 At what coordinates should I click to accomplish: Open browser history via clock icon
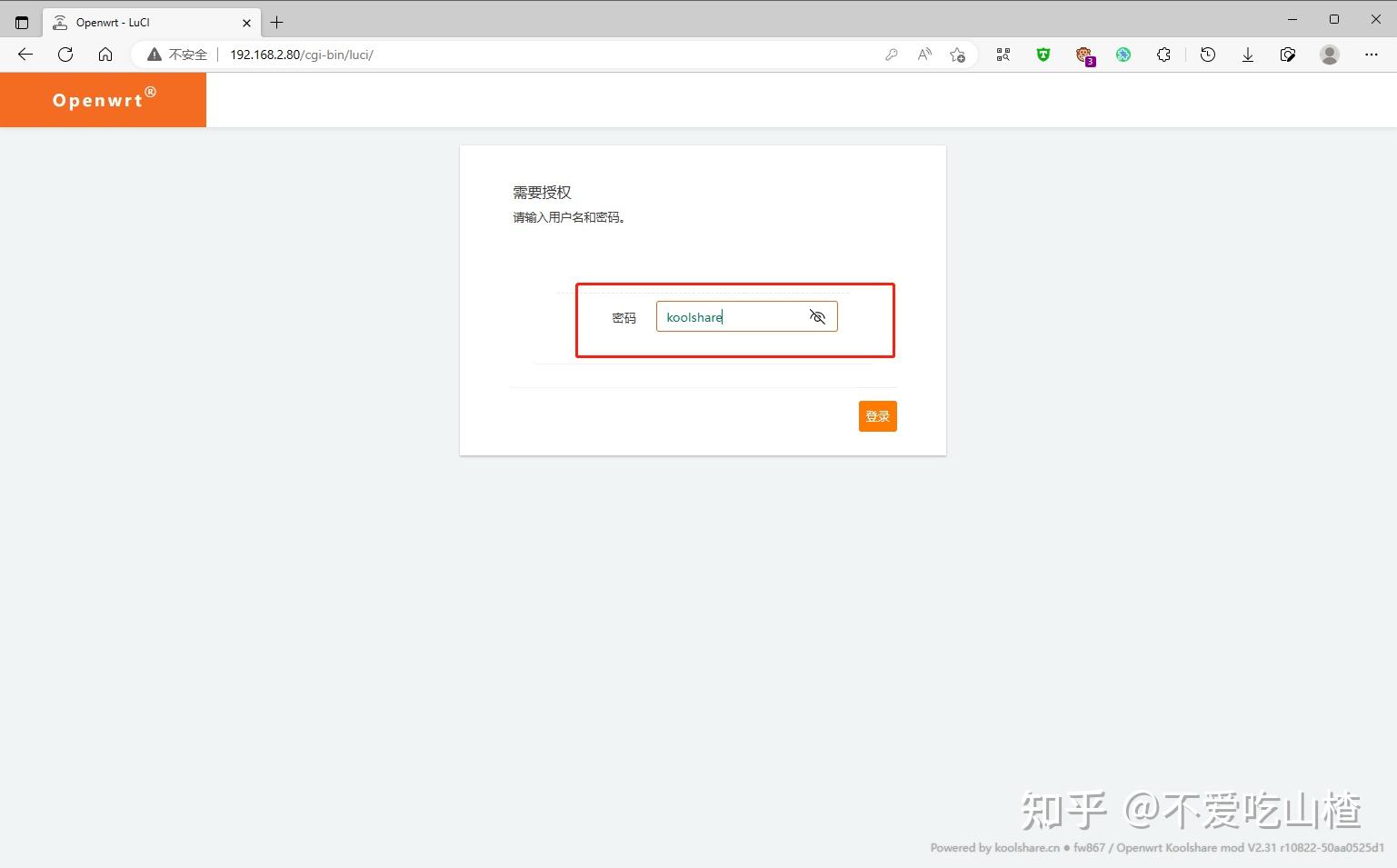point(1207,55)
